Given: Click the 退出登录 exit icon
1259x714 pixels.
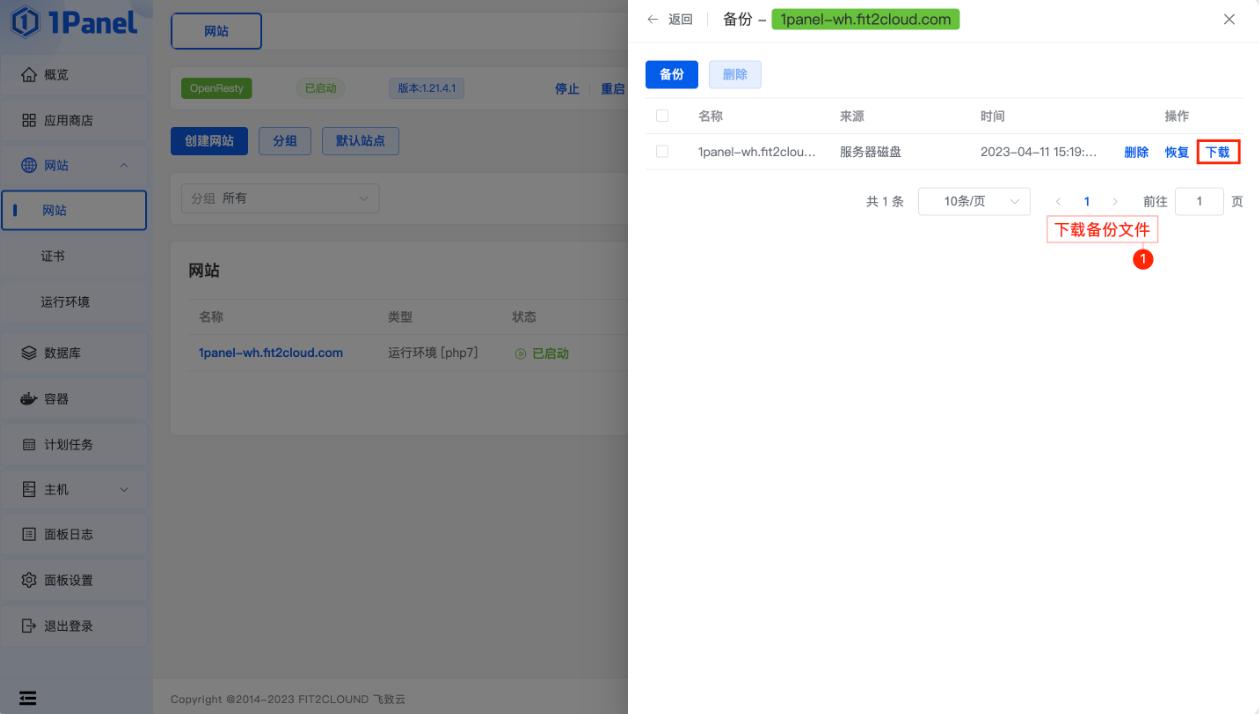Looking at the screenshot, I should click(29, 626).
